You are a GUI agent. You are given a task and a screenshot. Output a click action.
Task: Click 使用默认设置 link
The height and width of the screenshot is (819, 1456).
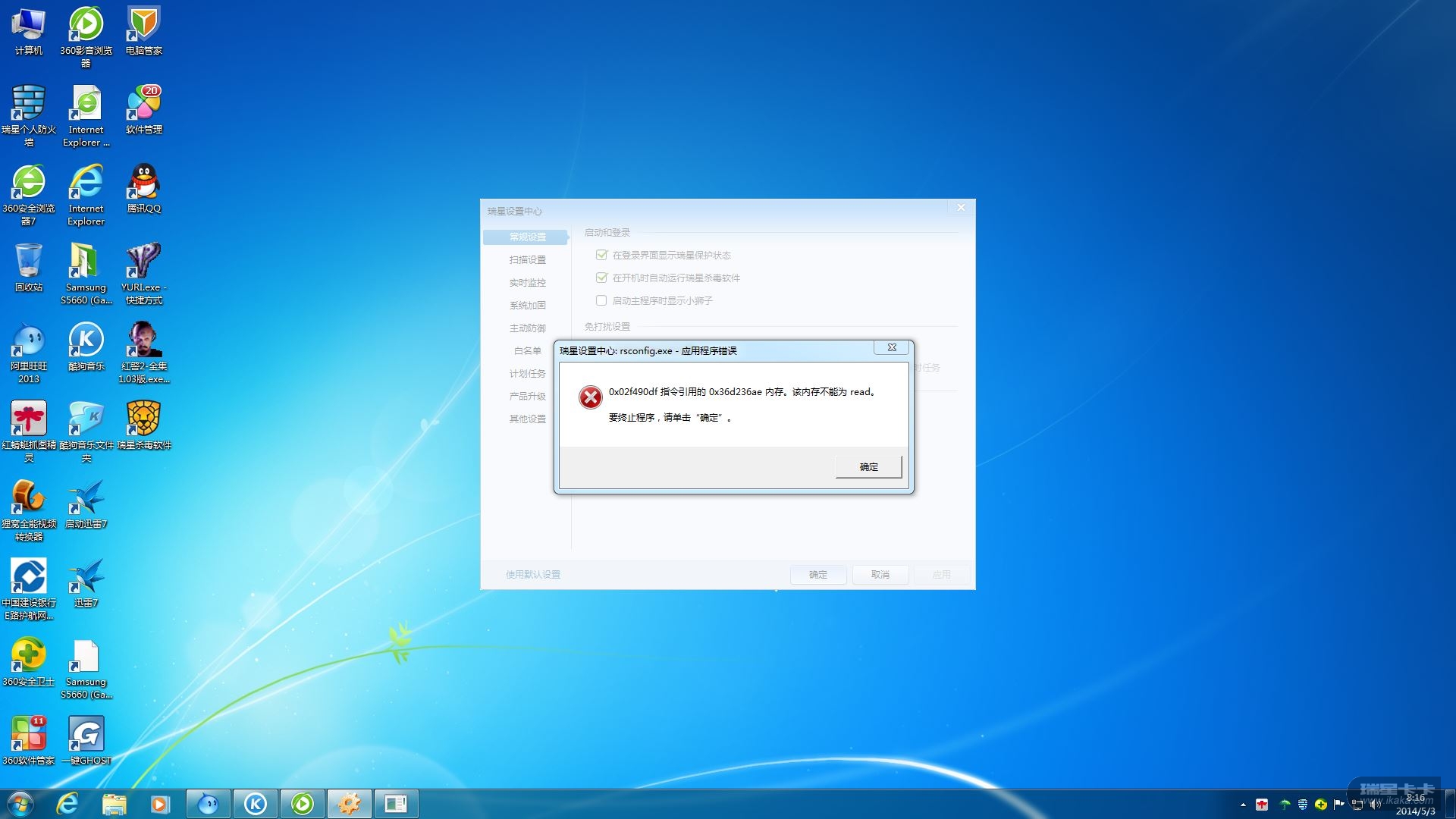point(533,575)
